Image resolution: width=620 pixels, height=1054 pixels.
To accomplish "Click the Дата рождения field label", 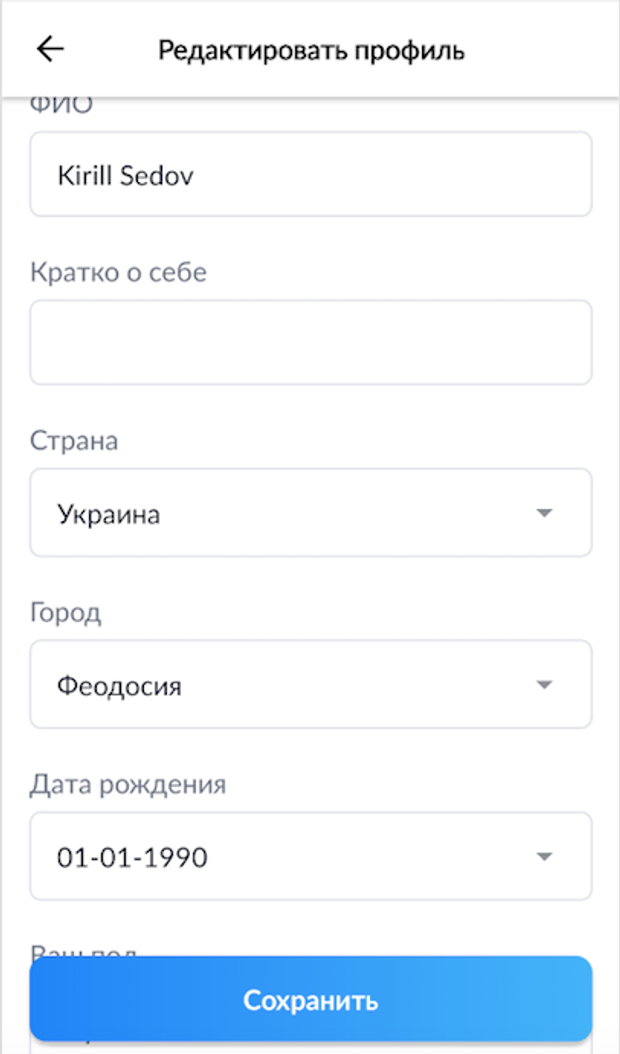I will point(128,785).
